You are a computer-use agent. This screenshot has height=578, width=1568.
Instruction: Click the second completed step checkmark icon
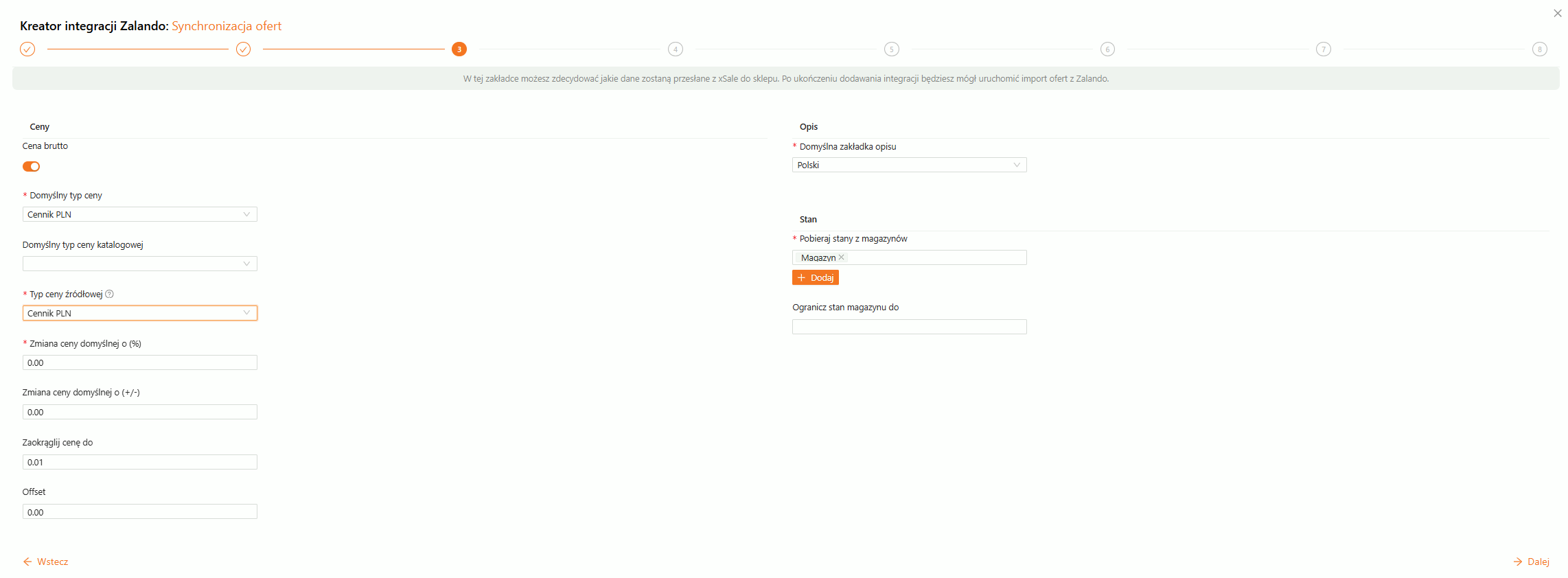pyautogui.click(x=244, y=49)
